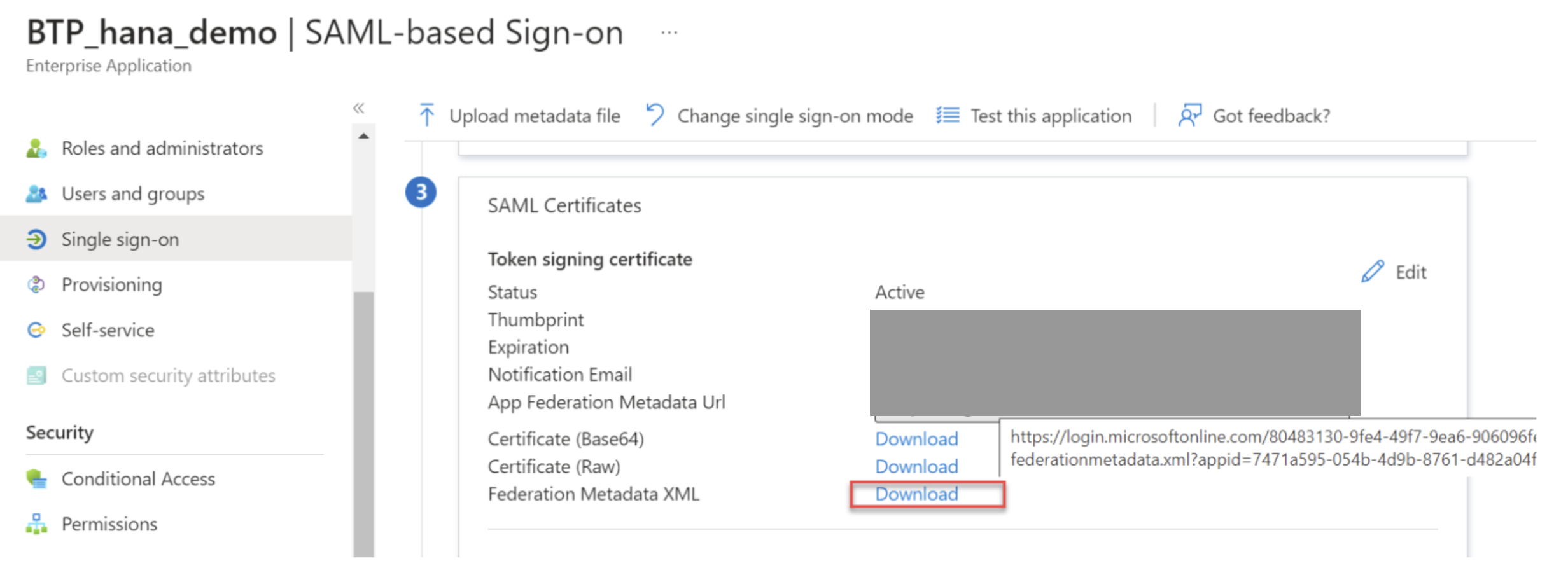The image size is (1568, 575).
Task: Click Got feedback?
Action: click(1254, 116)
